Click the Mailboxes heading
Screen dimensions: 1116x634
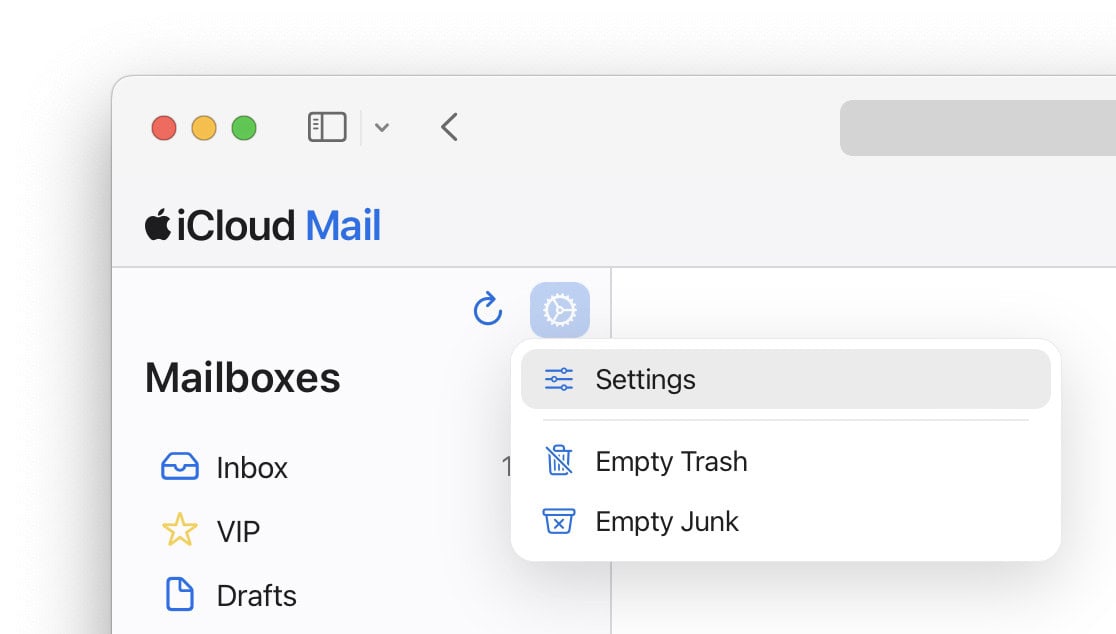pos(243,378)
